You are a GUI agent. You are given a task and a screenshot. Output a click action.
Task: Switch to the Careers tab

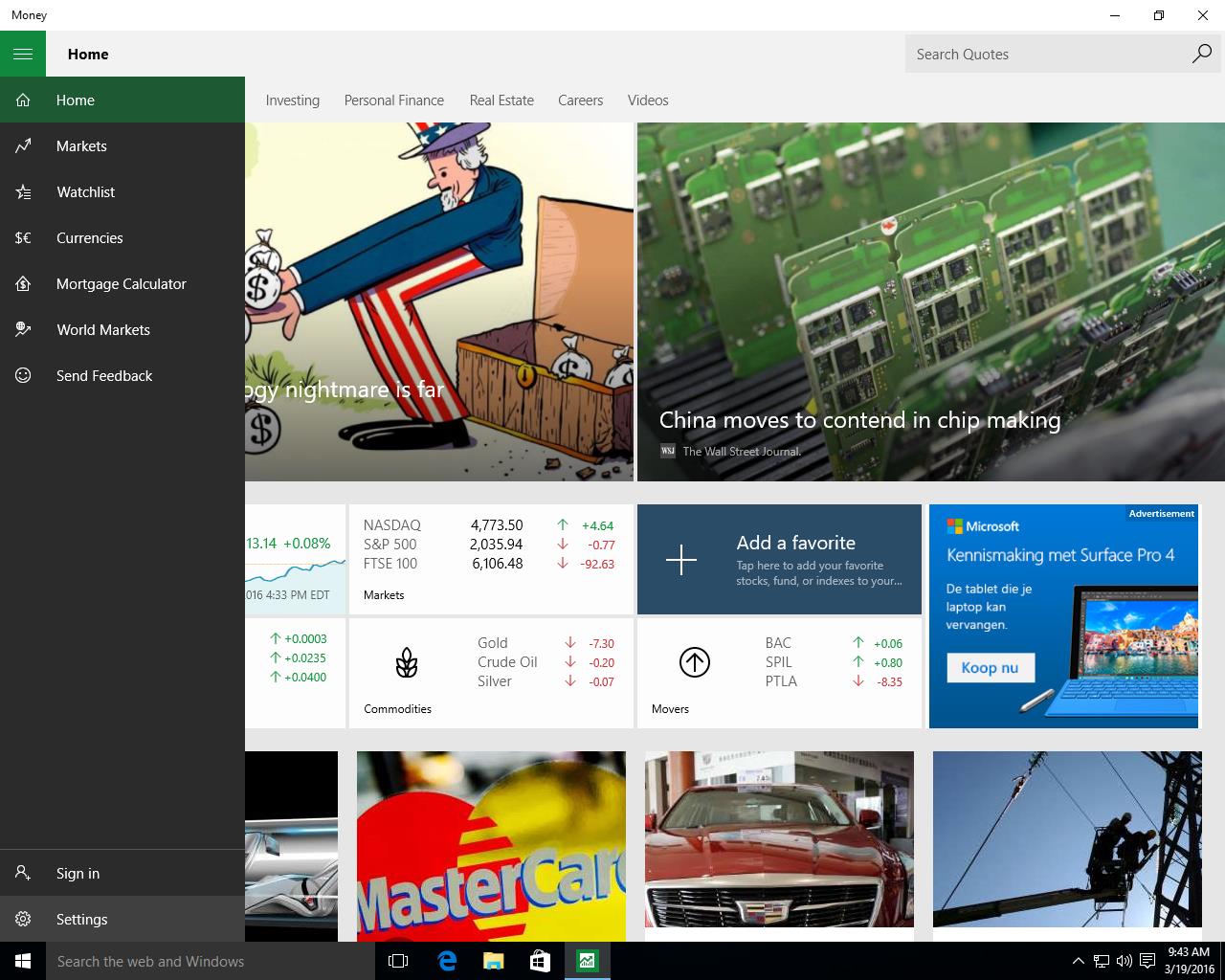pyautogui.click(x=580, y=100)
